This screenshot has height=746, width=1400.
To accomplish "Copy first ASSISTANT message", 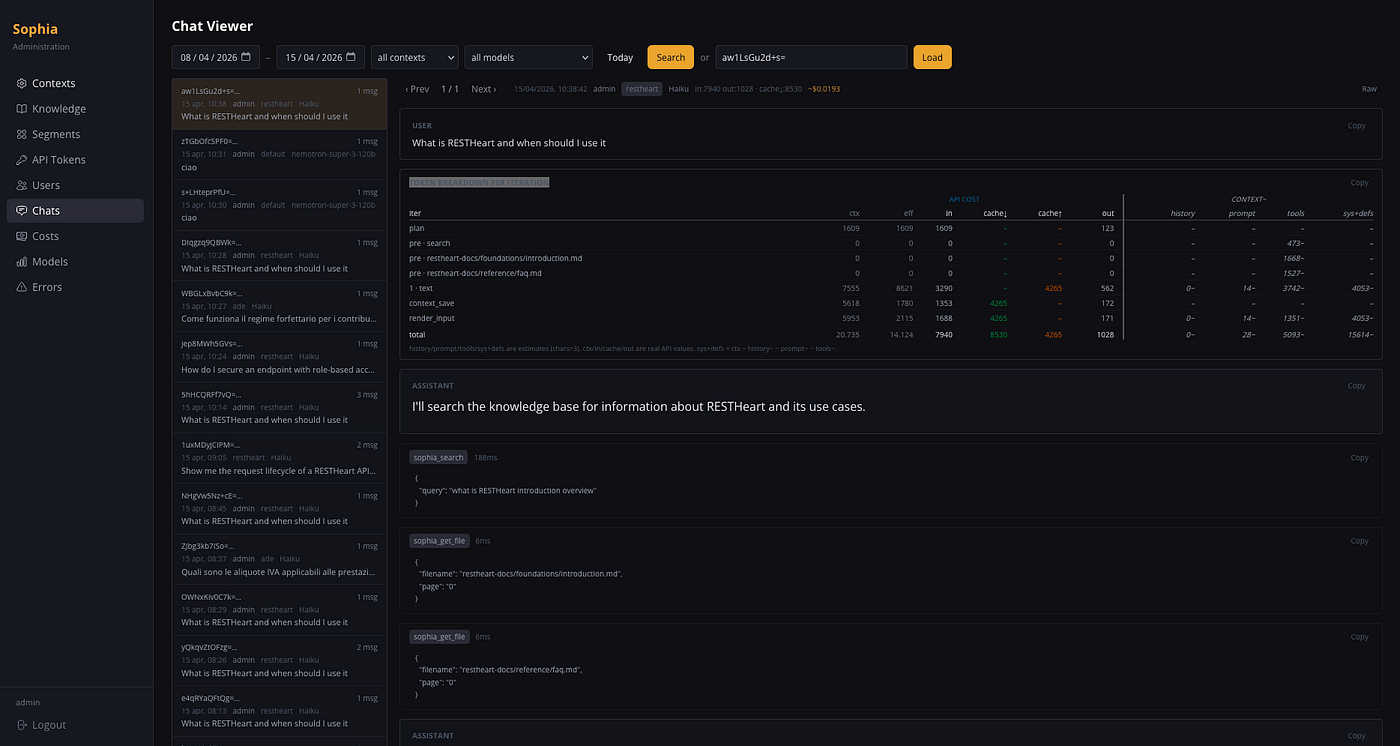I will click(x=1356, y=386).
